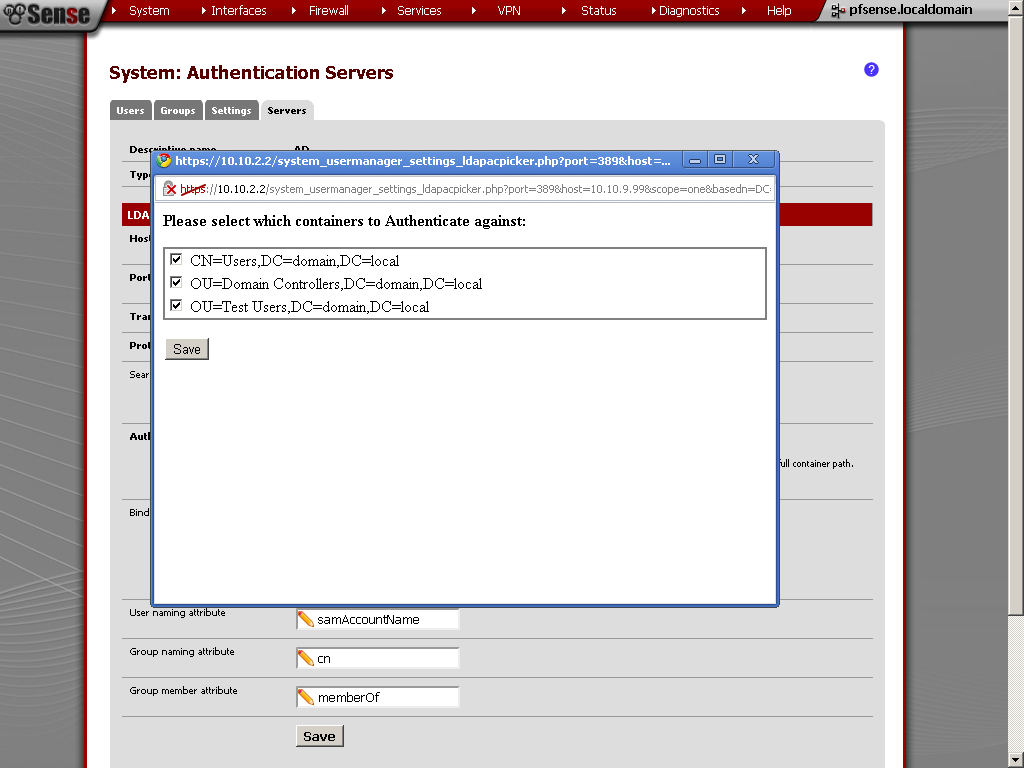Expand the Firewall menu
Viewport: 1024px width, 768px height.
point(328,10)
